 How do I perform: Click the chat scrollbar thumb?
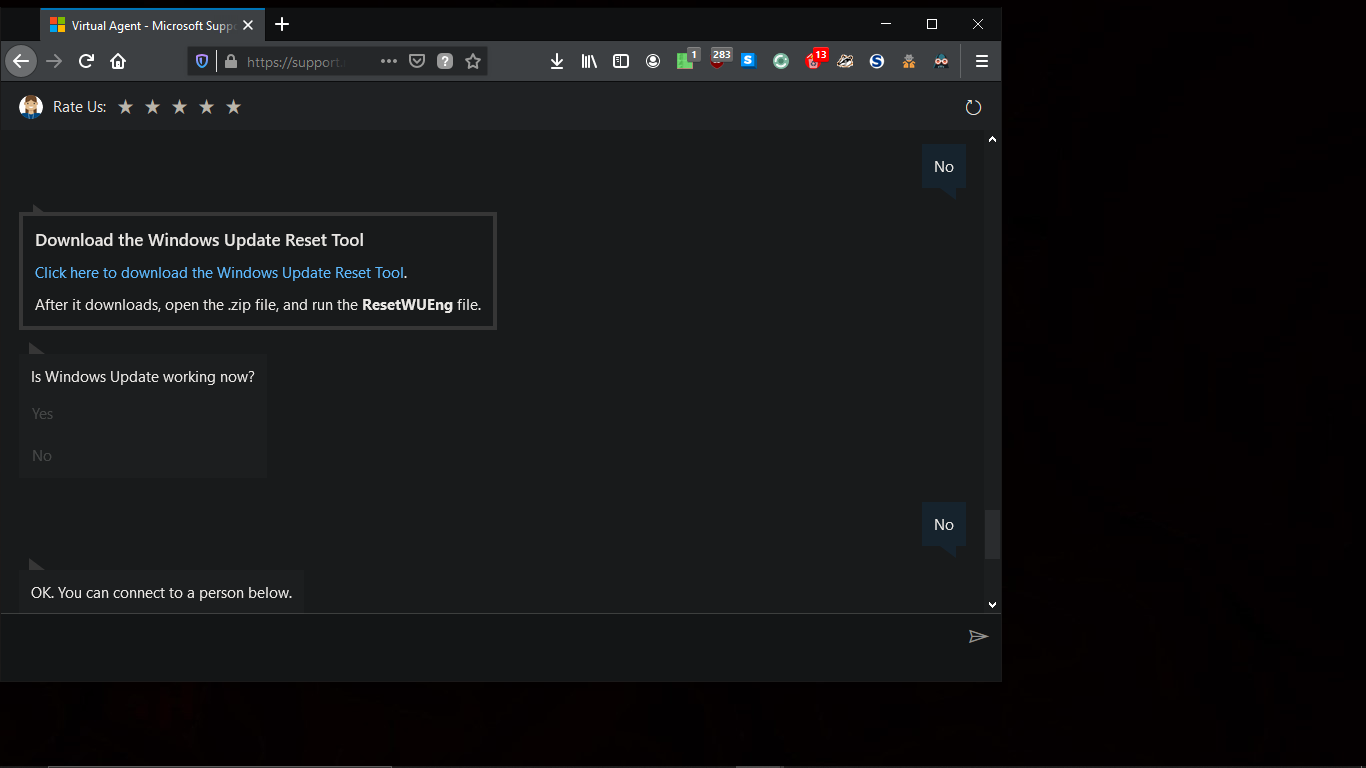click(992, 534)
